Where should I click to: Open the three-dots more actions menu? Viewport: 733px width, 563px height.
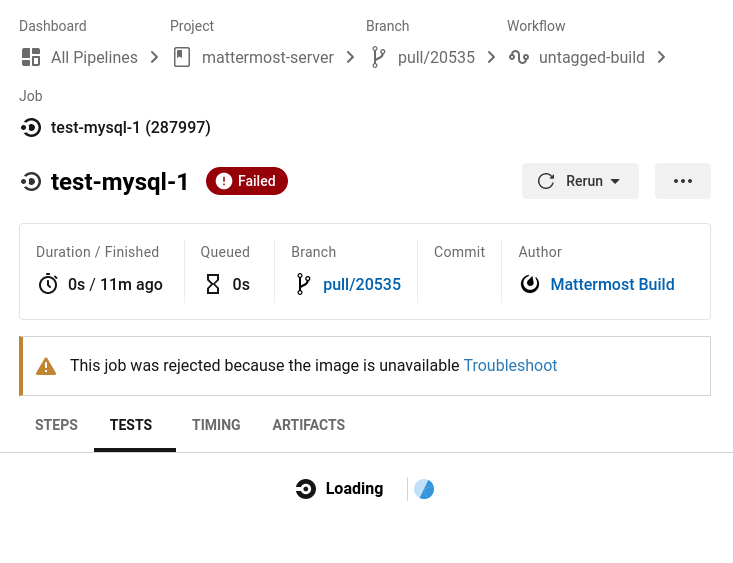tap(683, 181)
